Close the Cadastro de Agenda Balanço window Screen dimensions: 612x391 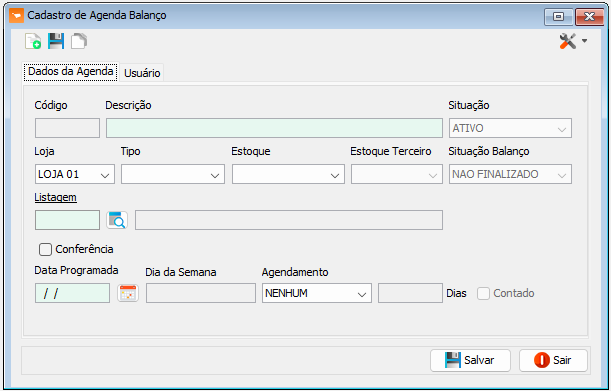click(x=589, y=17)
